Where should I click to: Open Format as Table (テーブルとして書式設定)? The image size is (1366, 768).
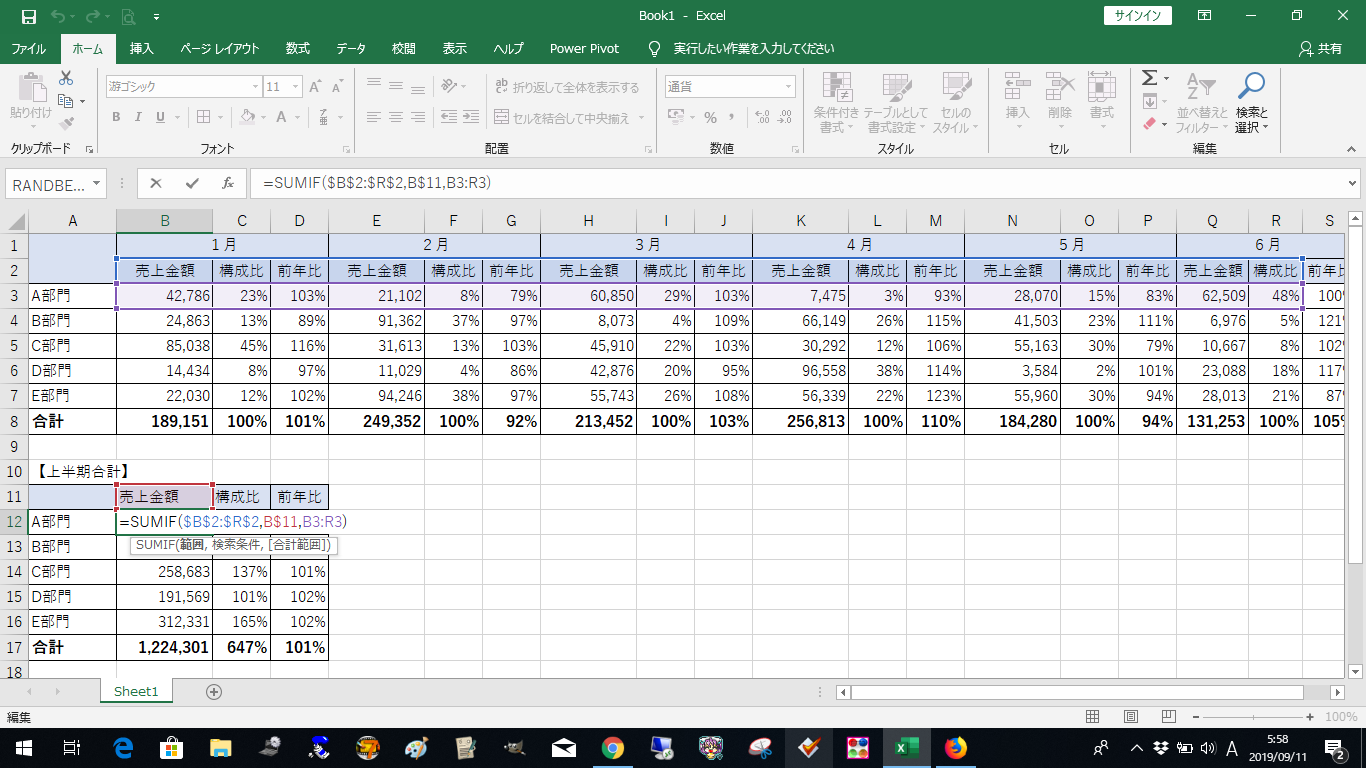pyautogui.click(x=896, y=103)
